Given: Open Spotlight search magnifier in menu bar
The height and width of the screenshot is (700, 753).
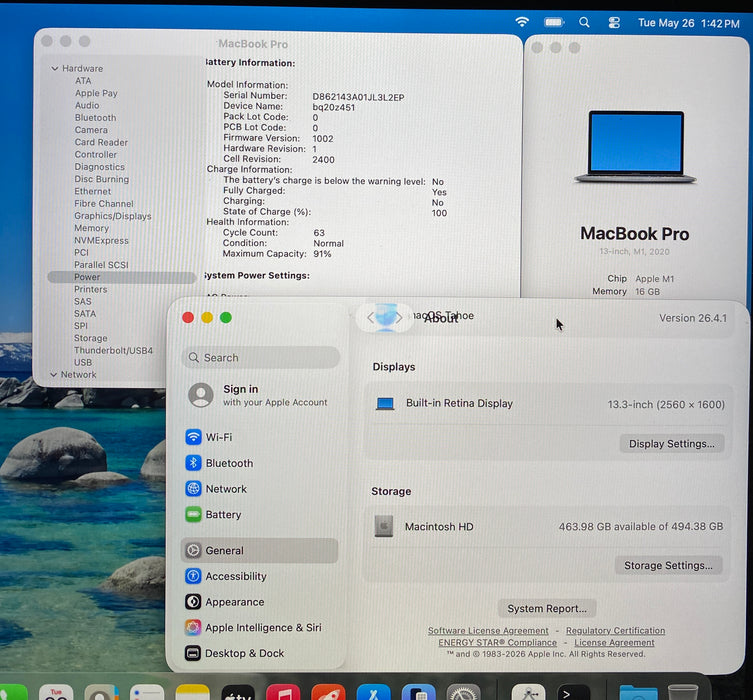Looking at the screenshot, I should coord(584,22).
